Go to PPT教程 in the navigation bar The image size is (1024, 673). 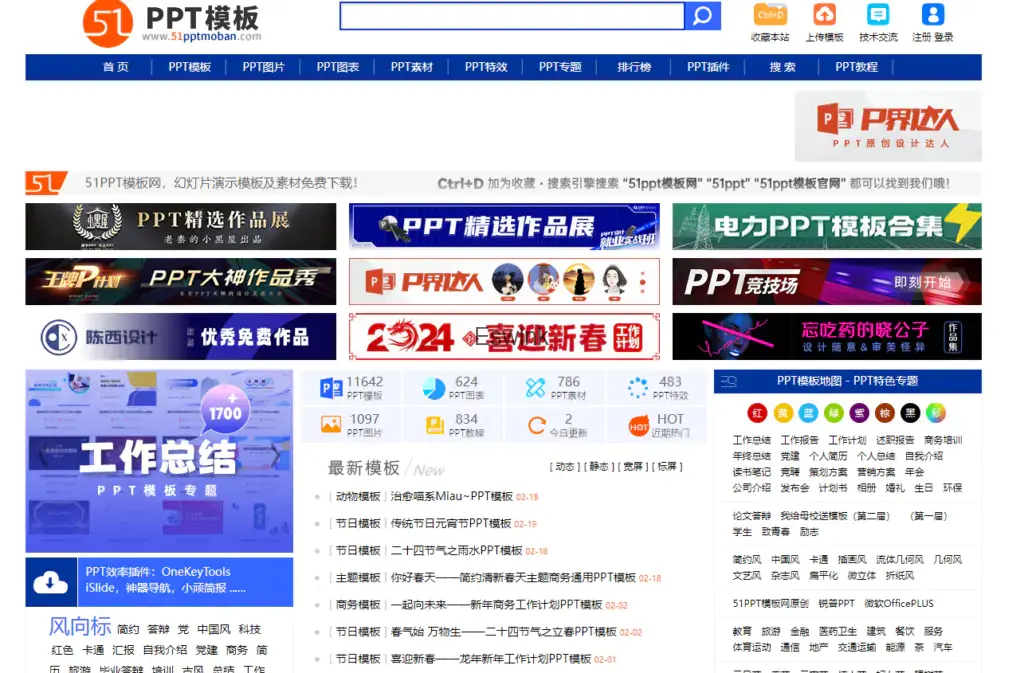click(x=856, y=67)
